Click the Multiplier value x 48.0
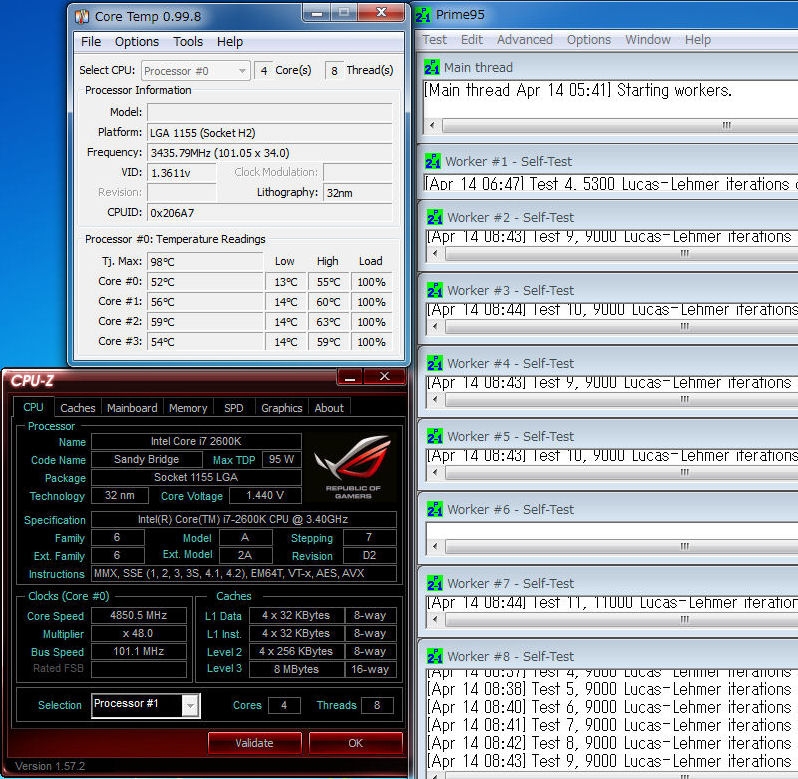Screen dimensions: 798x779 point(139,633)
